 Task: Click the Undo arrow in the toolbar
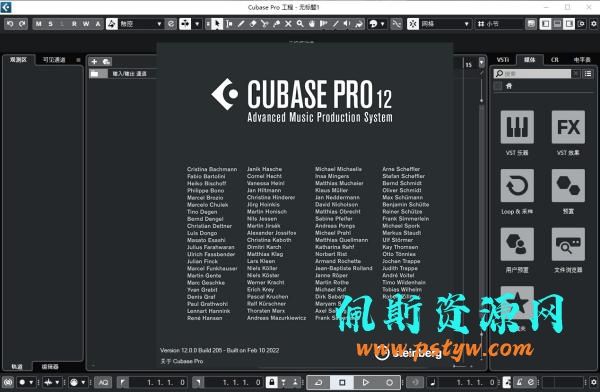pos(10,24)
